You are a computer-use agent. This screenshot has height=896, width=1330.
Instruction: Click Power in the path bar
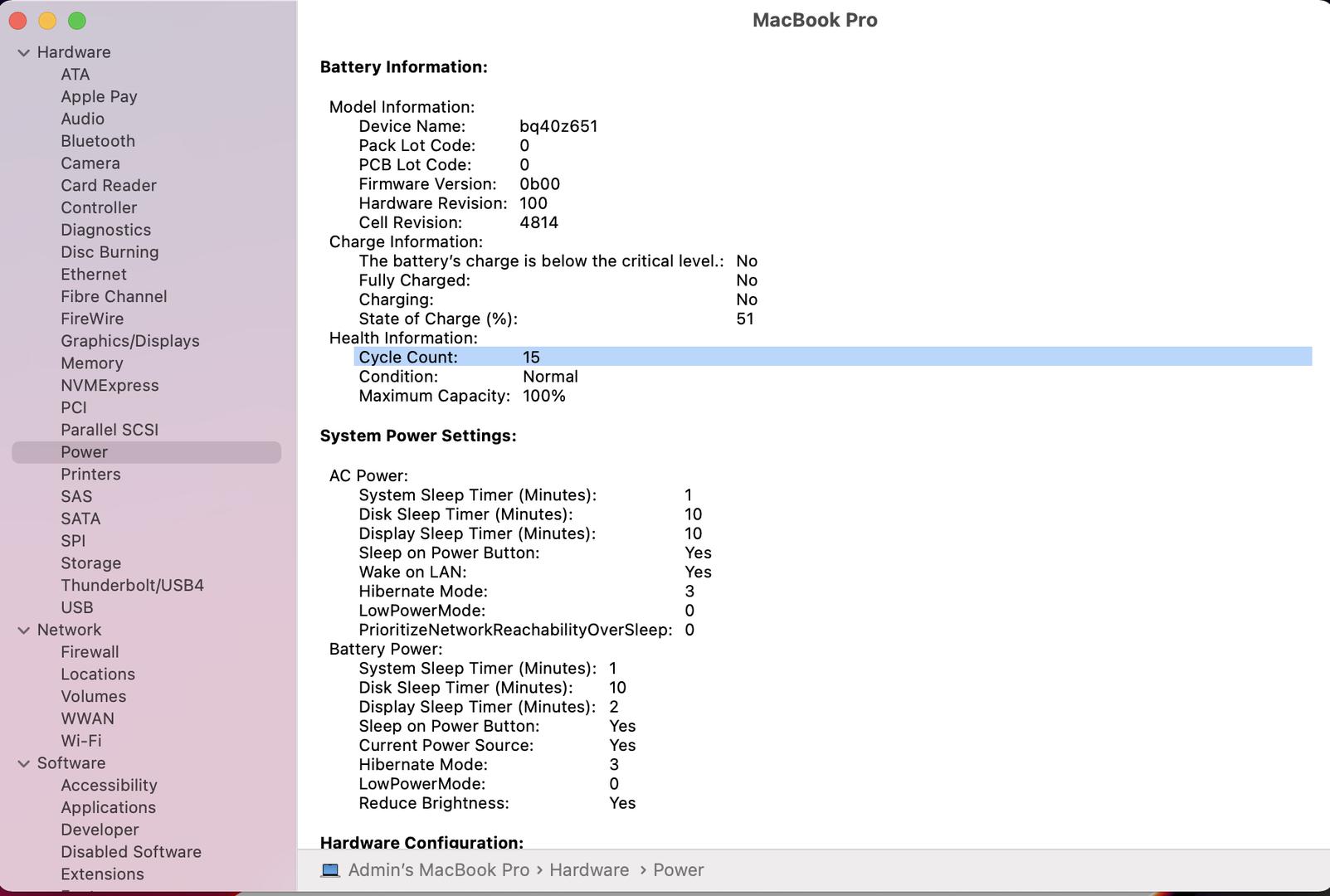tap(678, 870)
